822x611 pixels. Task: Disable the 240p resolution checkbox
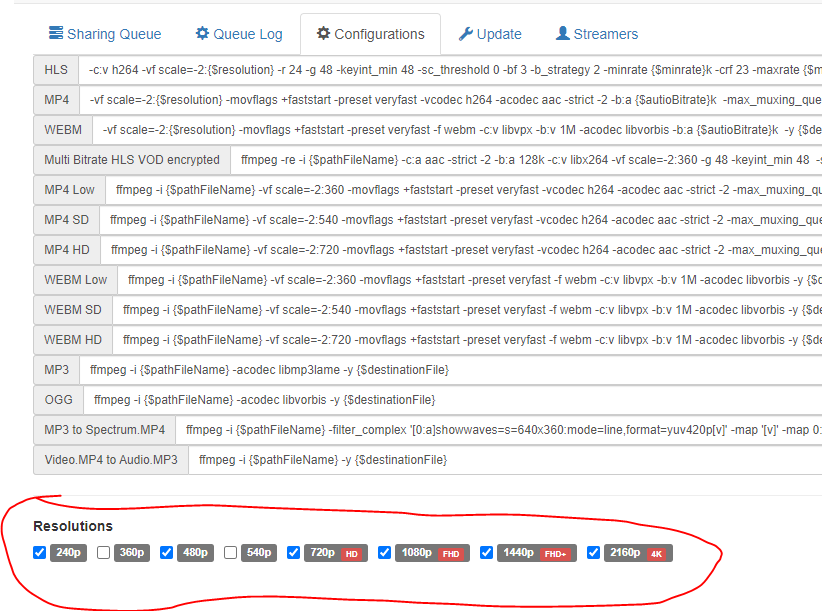40,552
